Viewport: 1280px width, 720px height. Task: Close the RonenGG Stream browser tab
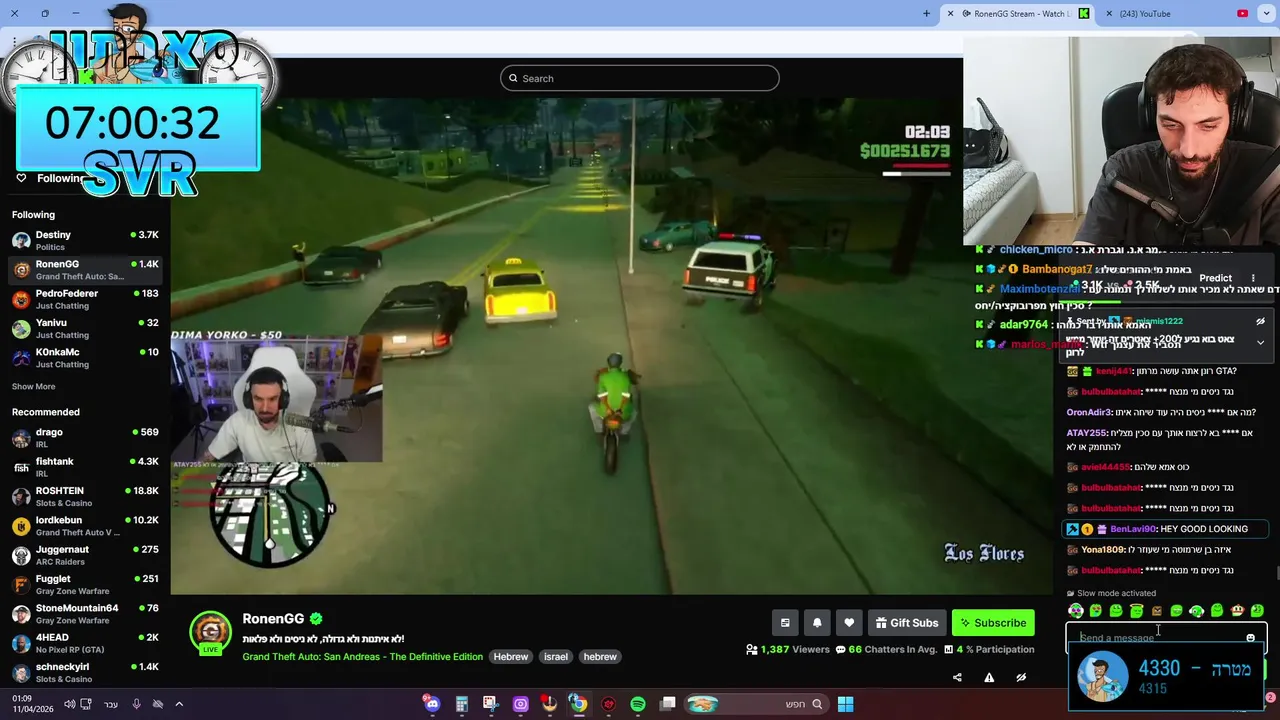point(950,14)
